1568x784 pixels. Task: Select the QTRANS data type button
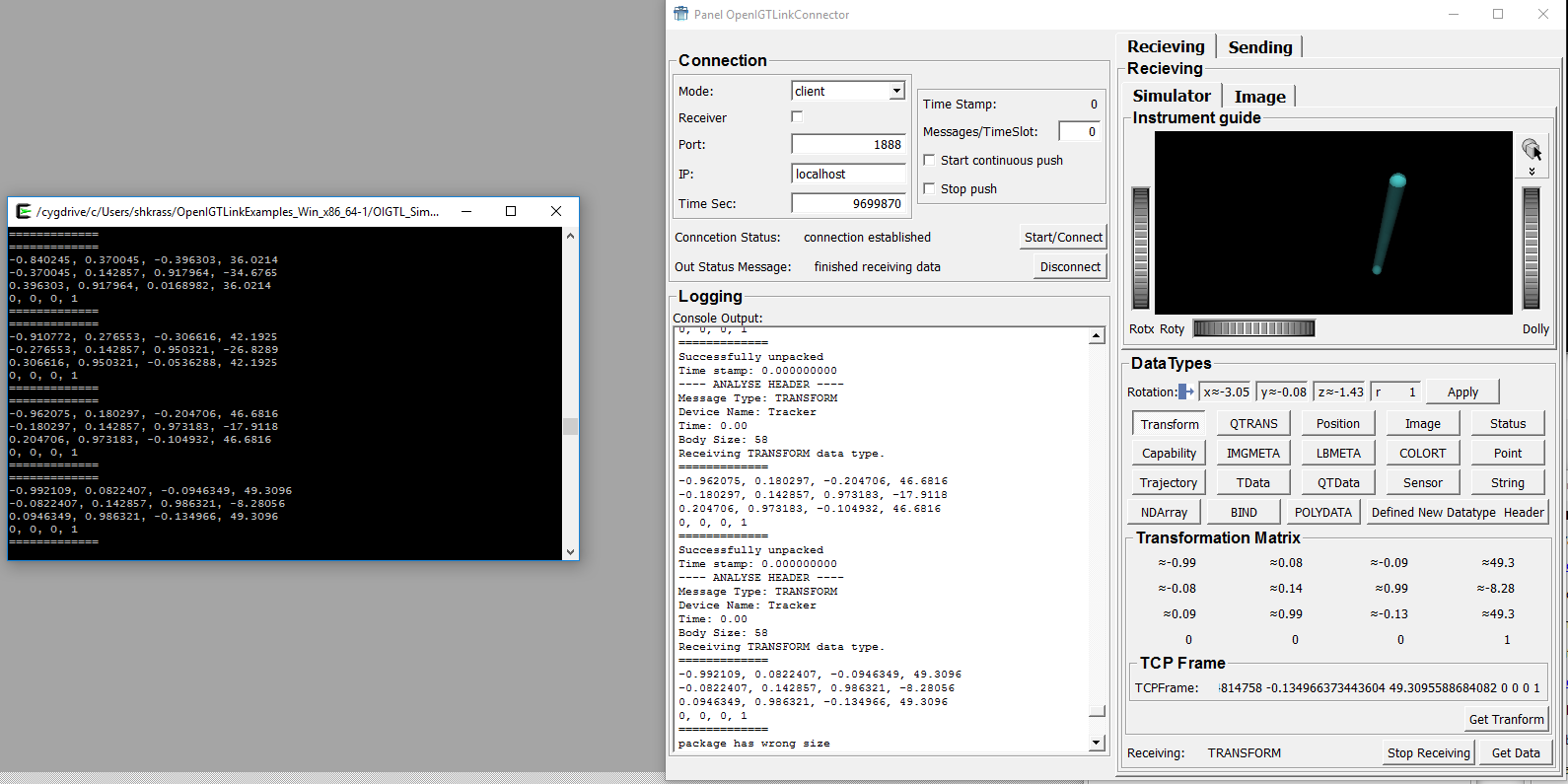click(1253, 423)
